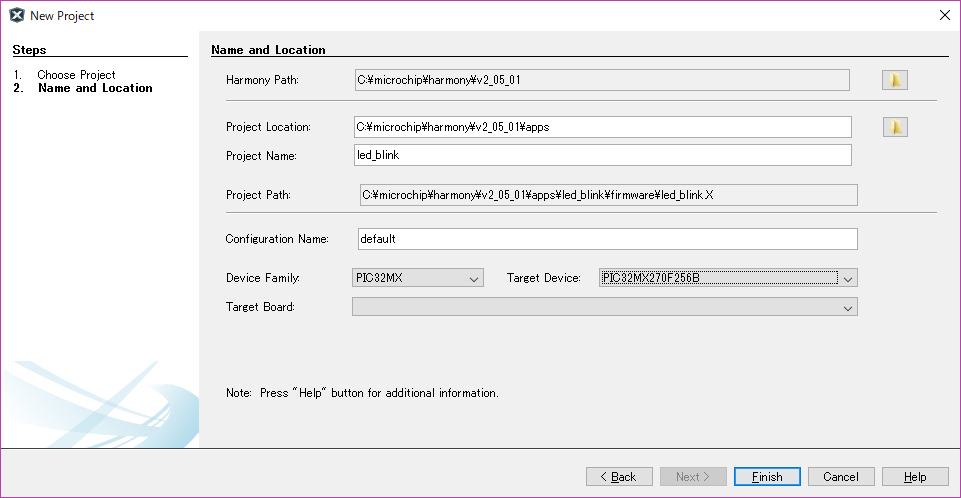
Task: Click the read-only Project Path field
Action: click(607, 195)
